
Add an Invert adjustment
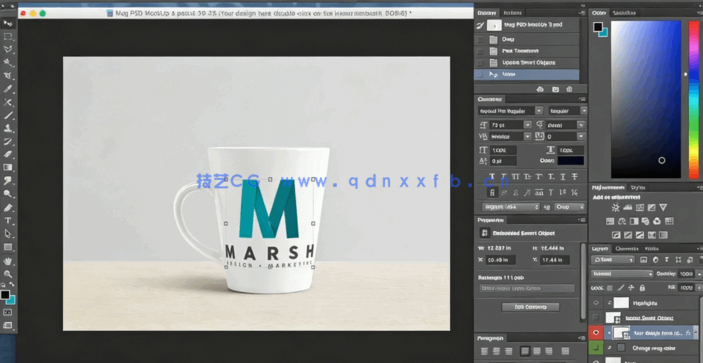click(x=616, y=235)
